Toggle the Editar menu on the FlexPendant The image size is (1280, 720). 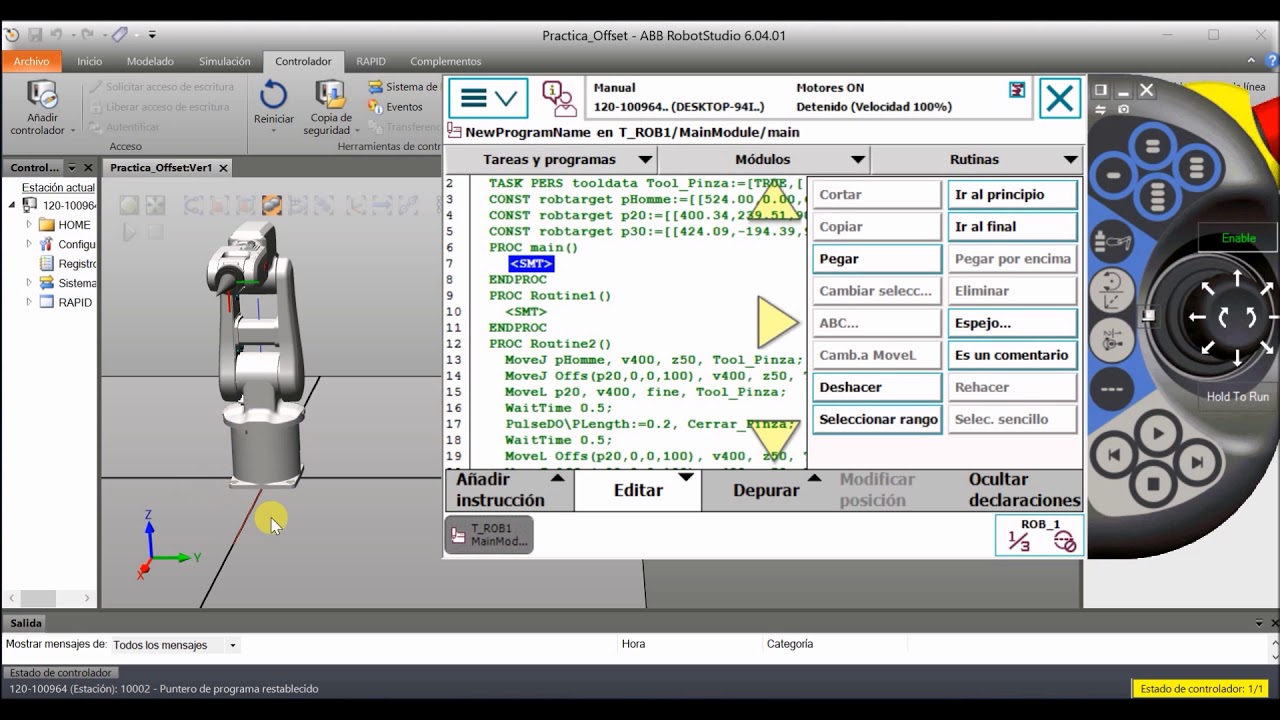(638, 490)
